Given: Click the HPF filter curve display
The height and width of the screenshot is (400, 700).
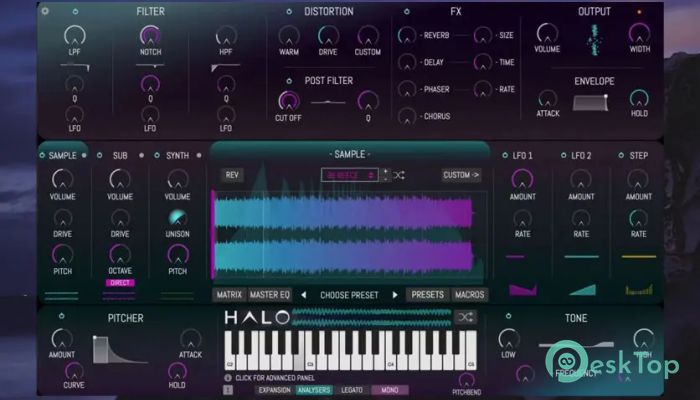Looking at the screenshot, I should (226, 67).
